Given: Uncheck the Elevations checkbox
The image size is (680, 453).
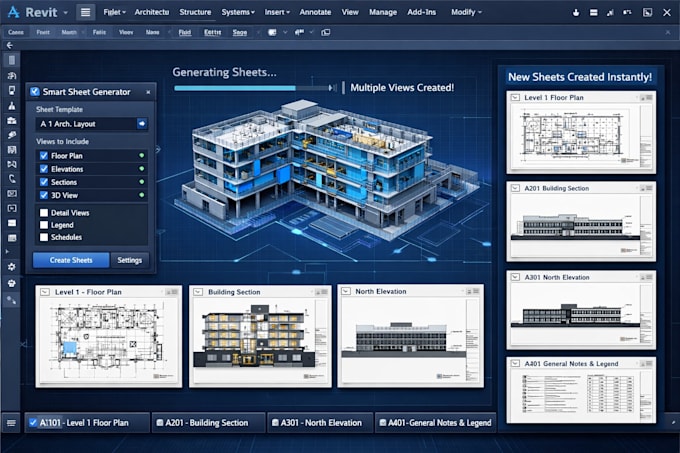Looking at the screenshot, I should coord(44,169).
